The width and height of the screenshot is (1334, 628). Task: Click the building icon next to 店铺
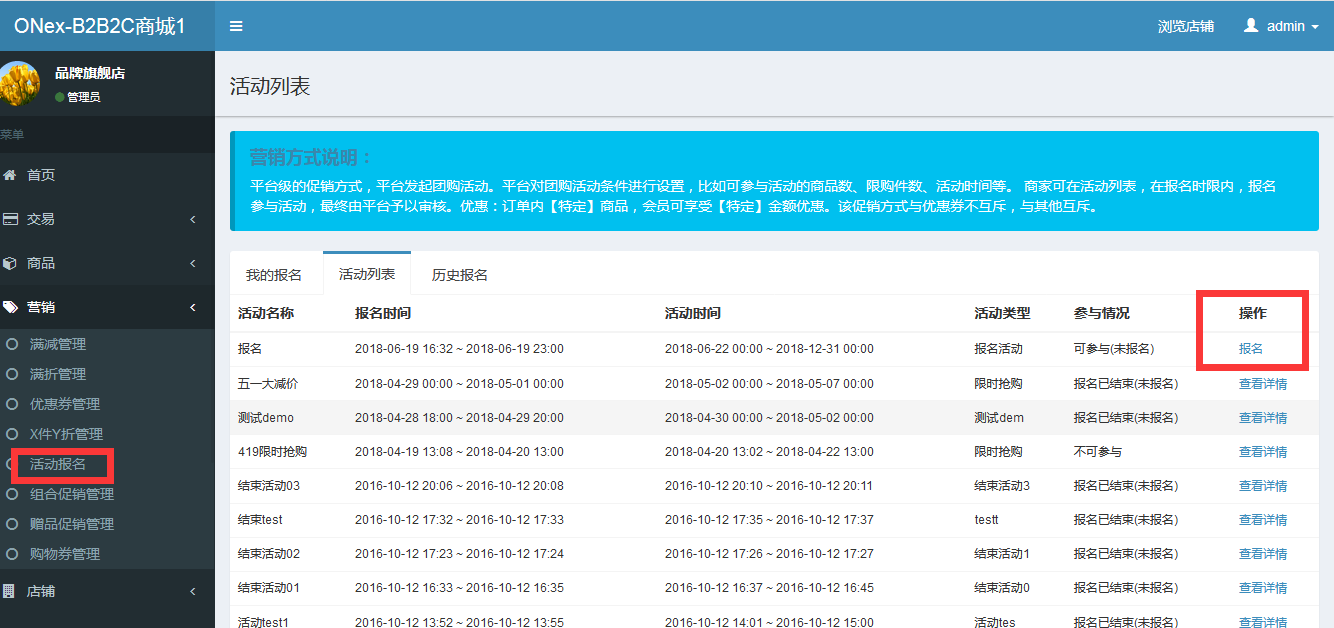coord(10,591)
